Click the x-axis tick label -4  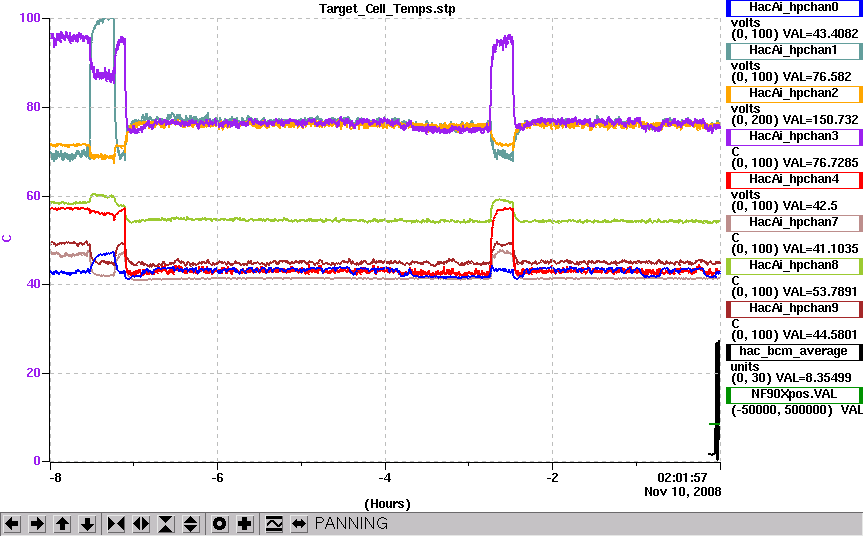385,478
